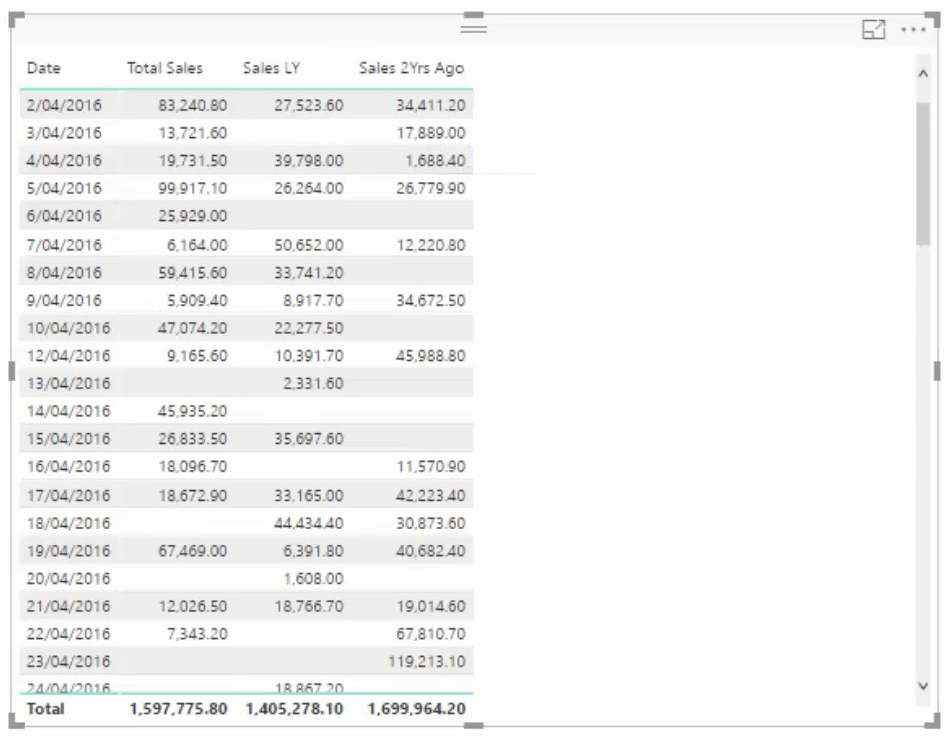Select Sales LY value 33,741.20
Screen dimensions: 948x742
[x=309, y=273]
